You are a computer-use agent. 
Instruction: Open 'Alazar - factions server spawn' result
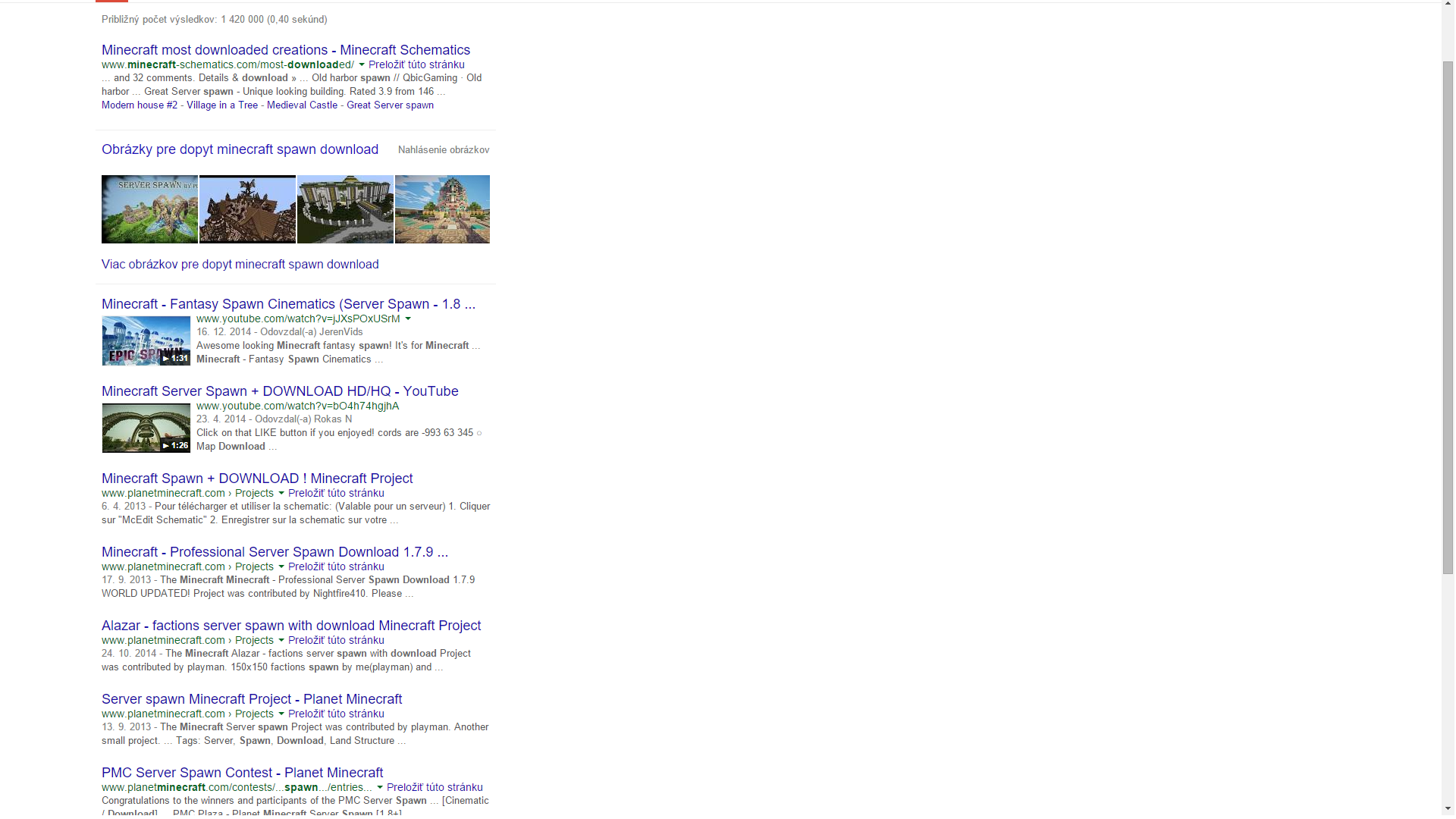[291, 626]
